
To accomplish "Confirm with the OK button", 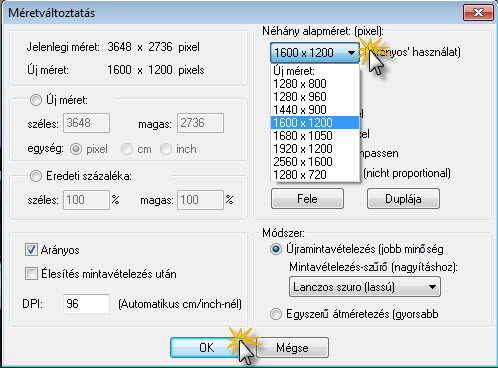I will (x=207, y=348).
